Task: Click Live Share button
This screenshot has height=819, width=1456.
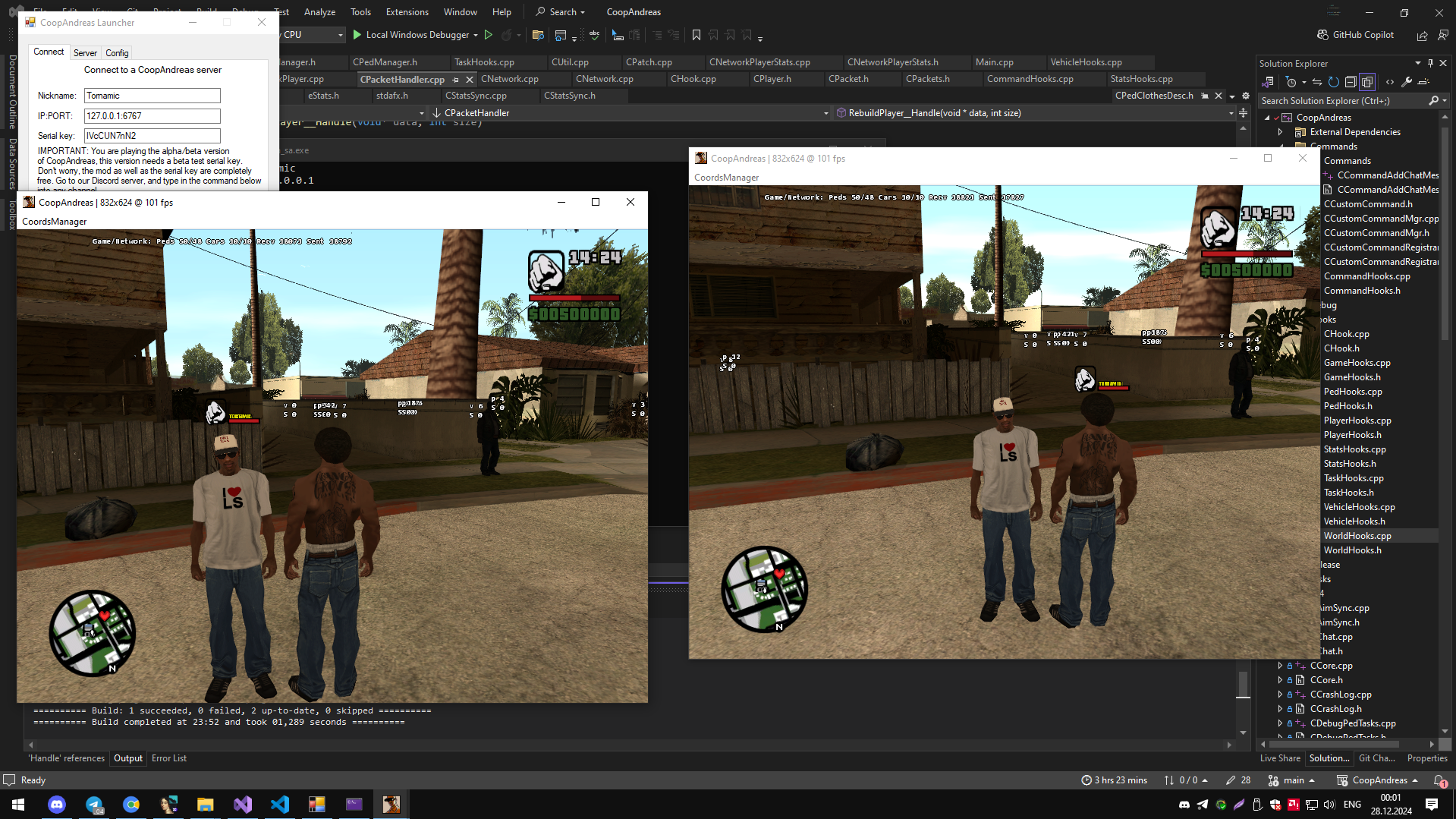Action: [x=1280, y=758]
